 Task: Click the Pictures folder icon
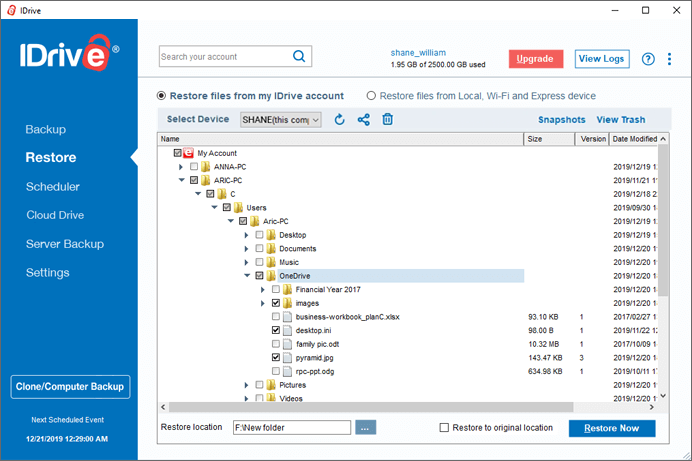[x=271, y=385]
